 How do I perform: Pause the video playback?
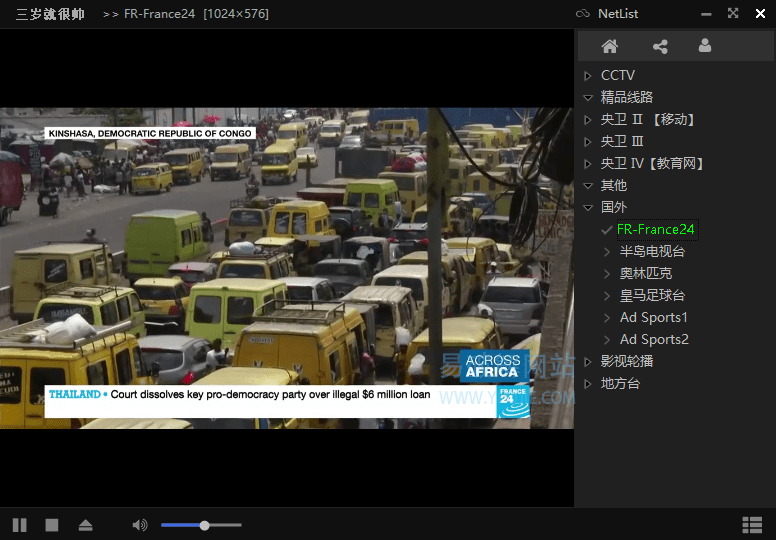[19, 525]
